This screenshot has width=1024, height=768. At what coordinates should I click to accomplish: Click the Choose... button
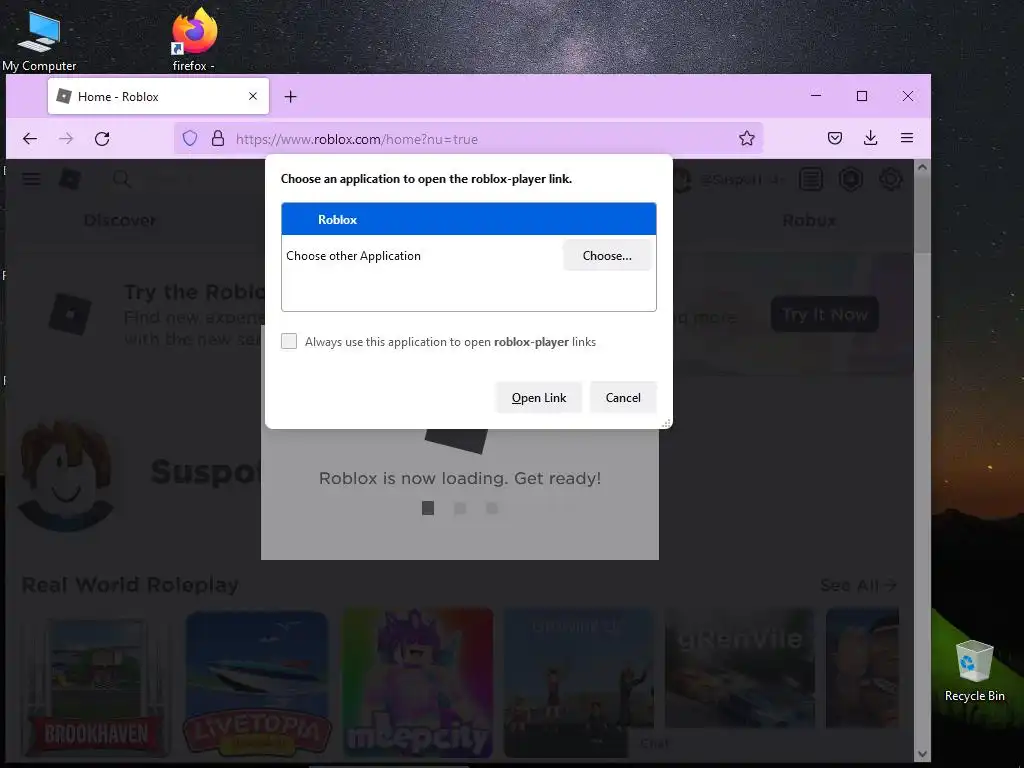(607, 255)
